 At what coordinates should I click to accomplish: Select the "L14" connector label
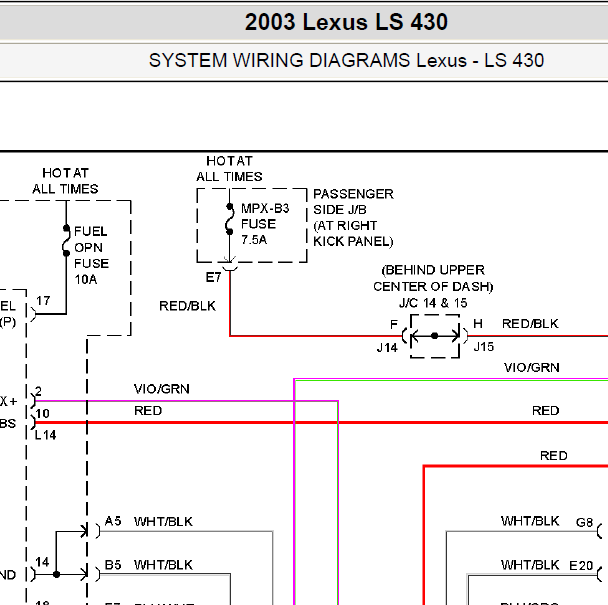point(45,435)
